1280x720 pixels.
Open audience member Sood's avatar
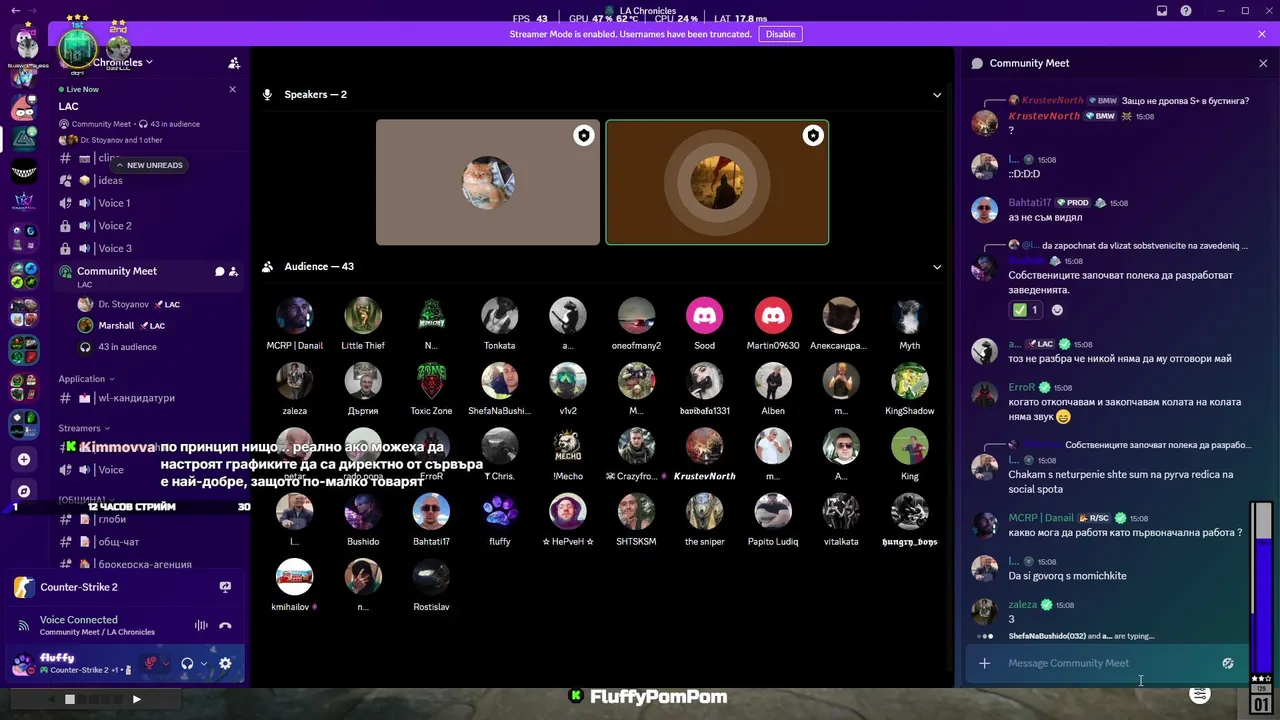tap(705, 316)
